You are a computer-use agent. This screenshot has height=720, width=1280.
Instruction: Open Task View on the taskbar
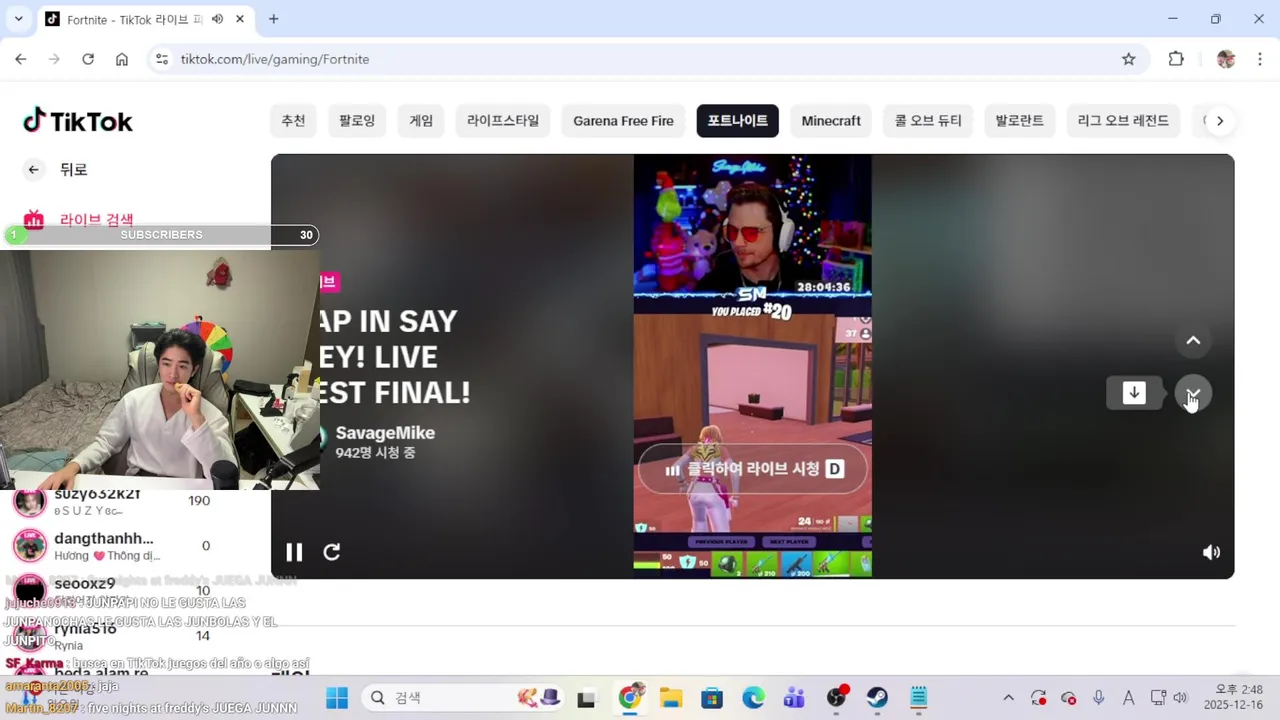click(x=586, y=698)
